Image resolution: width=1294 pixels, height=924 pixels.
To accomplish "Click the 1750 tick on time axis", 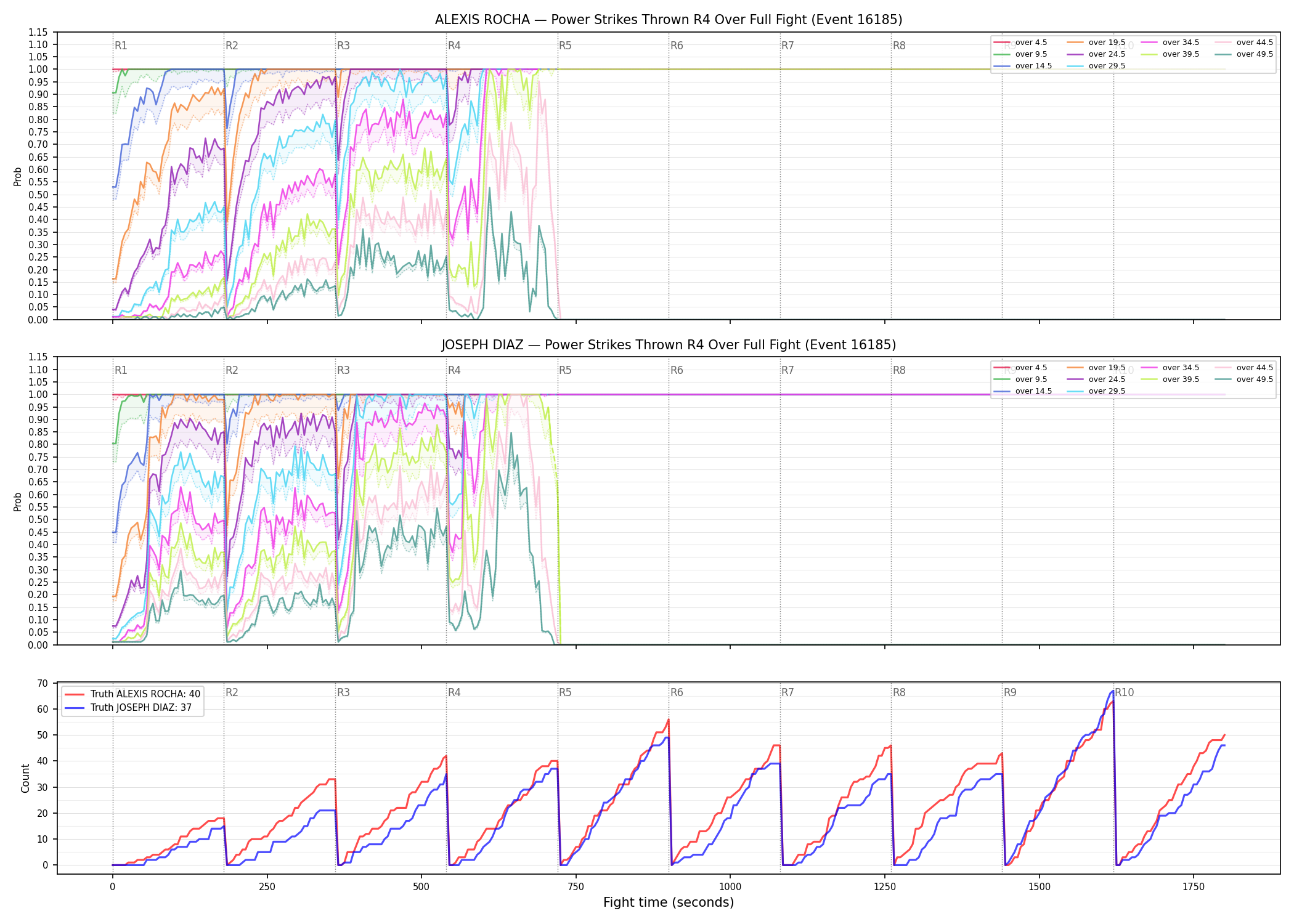I will coord(1194,887).
